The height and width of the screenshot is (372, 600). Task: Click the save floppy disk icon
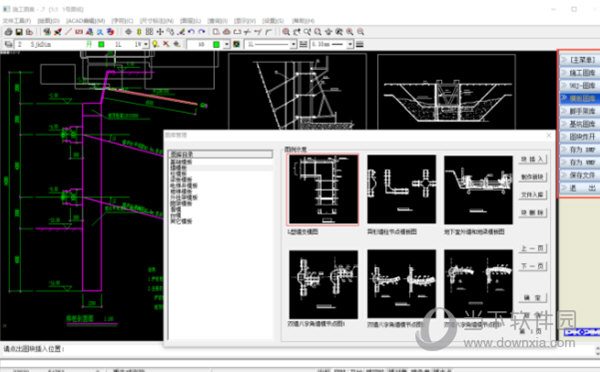pos(19,32)
